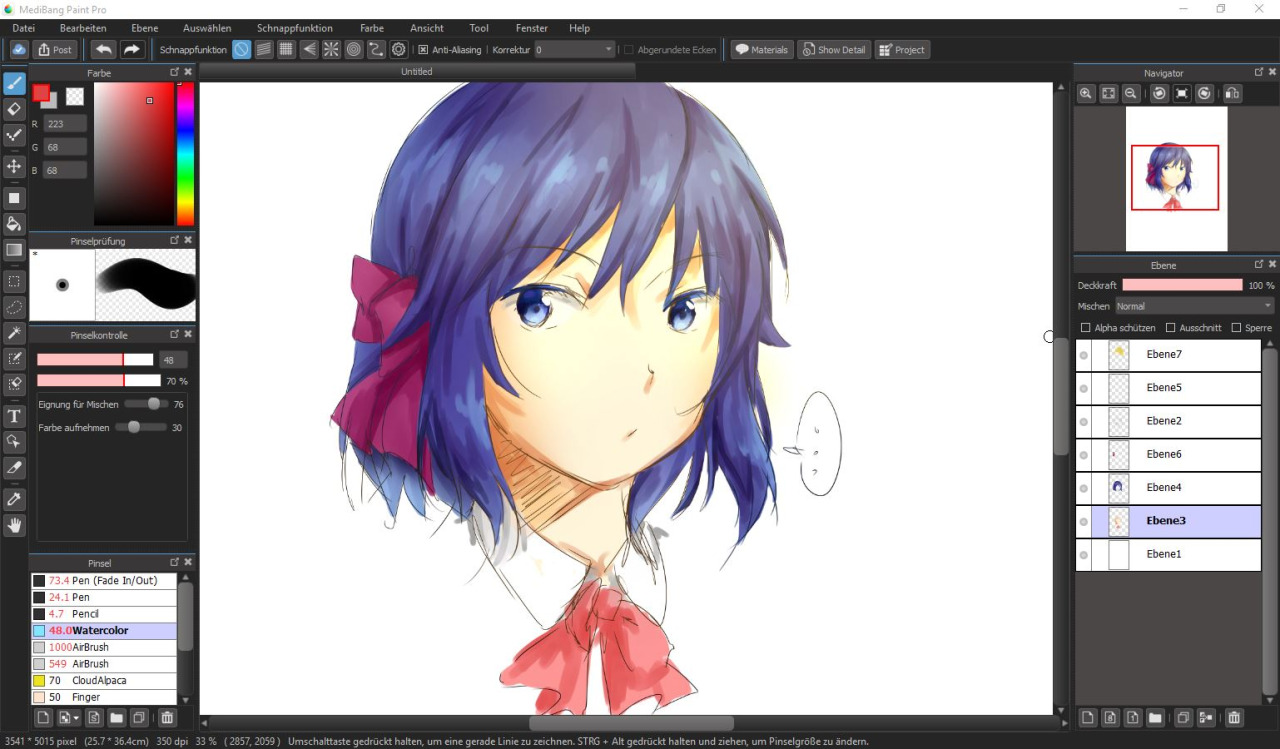Screen dimensions: 1280x749
Task: Select the Move tool
Action: click(14, 166)
